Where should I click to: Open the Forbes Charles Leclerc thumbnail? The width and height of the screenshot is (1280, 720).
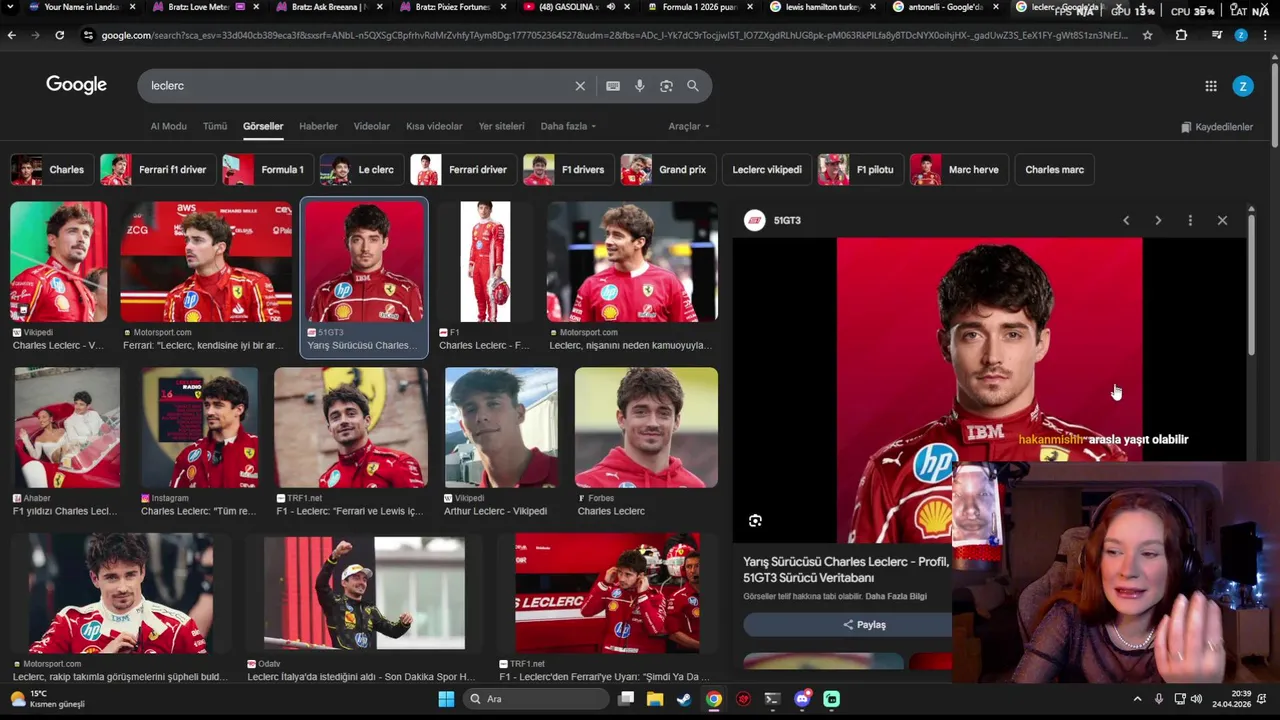click(646, 427)
